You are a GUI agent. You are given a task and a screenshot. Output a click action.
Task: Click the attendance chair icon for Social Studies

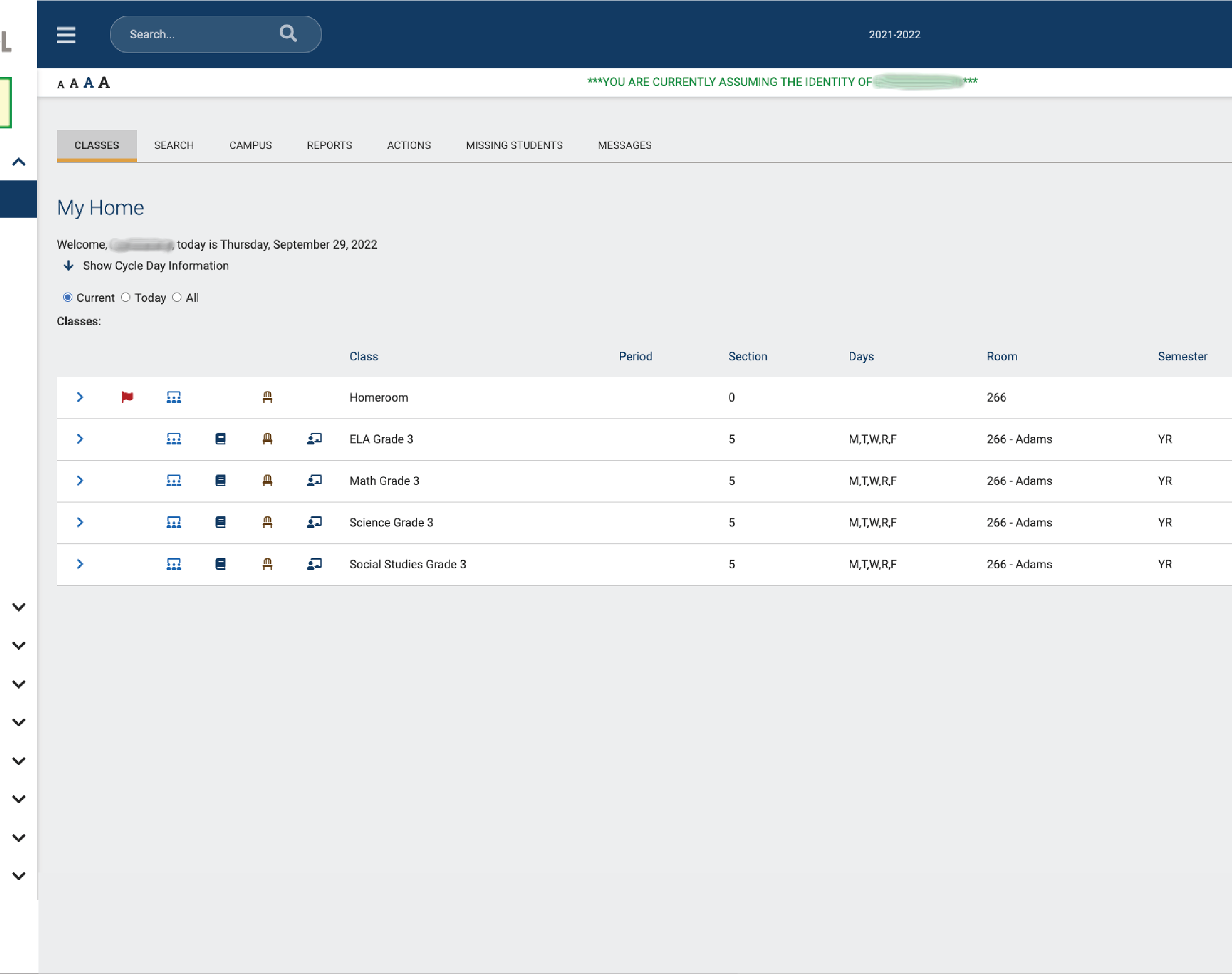point(267,564)
